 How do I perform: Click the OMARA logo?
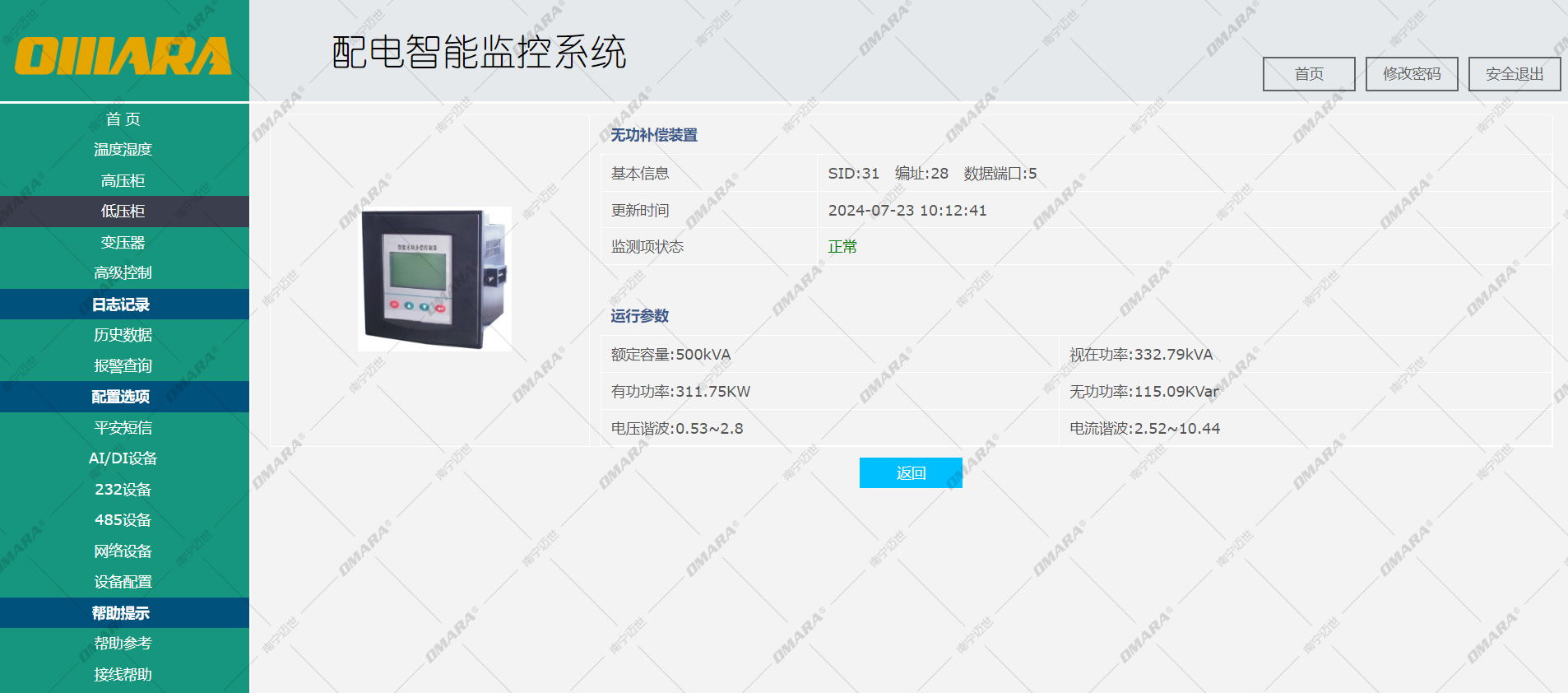pos(123,55)
